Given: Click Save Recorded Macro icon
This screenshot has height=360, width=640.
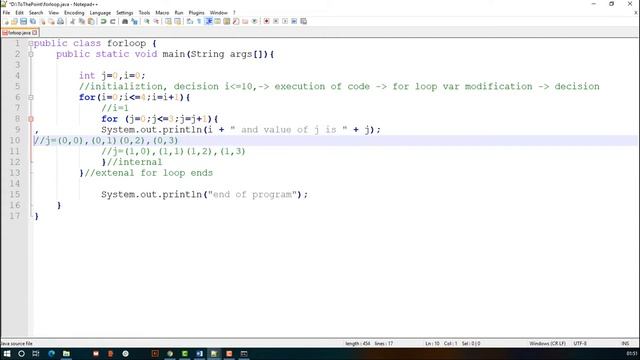Looking at the screenshot, I should click(304, 21).
